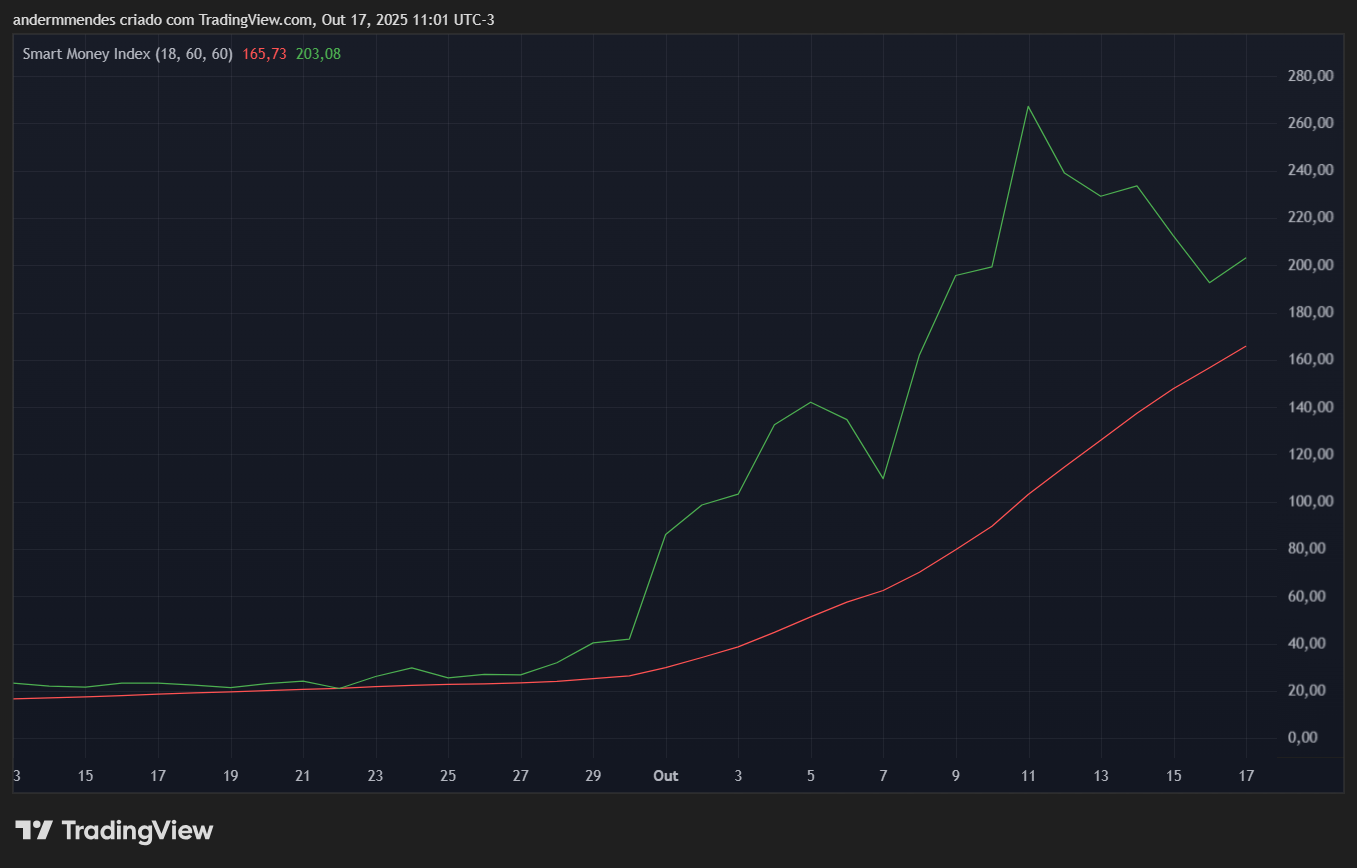
Task: Click the green line's dip at date 7
Action: click(x=883, y=478)
